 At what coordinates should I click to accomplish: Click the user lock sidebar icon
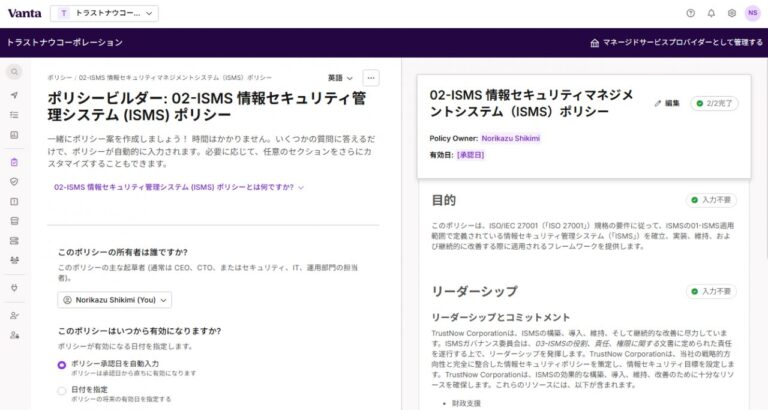click(x=14, y=335)
